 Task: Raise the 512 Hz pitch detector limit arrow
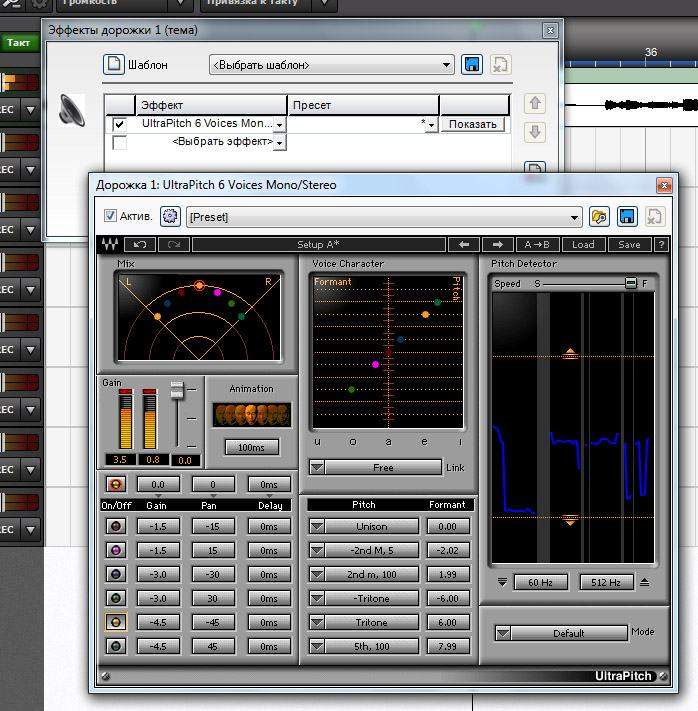[644, 582]
